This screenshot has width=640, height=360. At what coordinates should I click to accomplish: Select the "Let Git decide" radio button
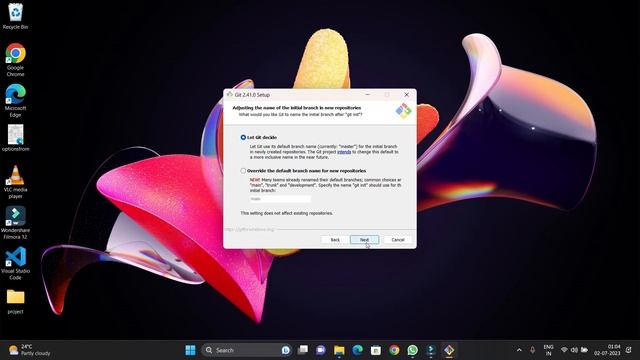(x=243, y=138)
